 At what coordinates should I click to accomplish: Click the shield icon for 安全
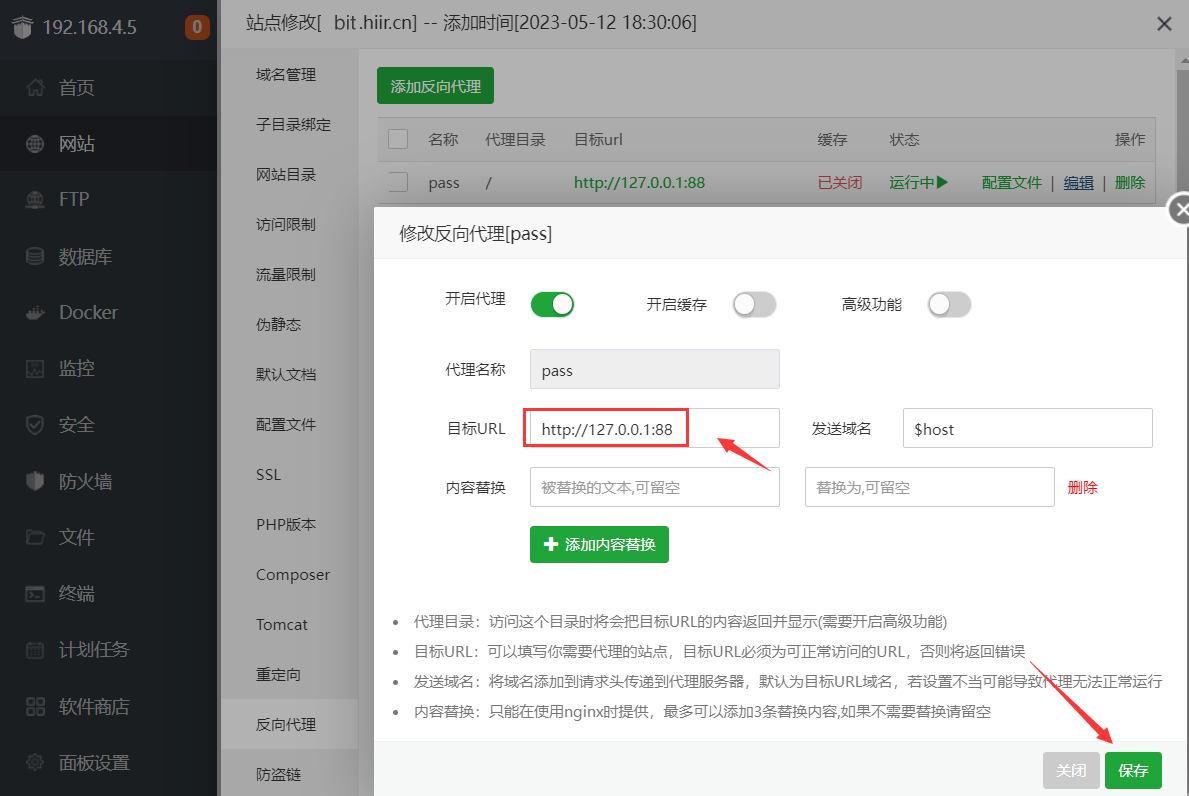(x=35, y=425)
